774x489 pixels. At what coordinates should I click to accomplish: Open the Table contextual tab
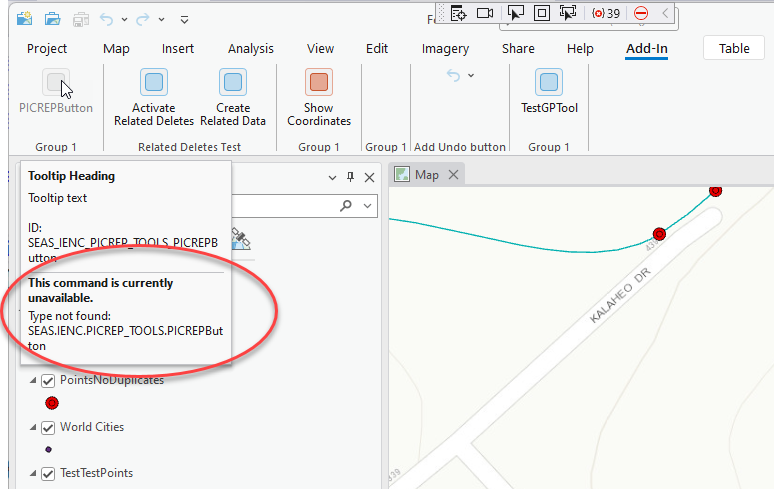click(x=734, y=48)
